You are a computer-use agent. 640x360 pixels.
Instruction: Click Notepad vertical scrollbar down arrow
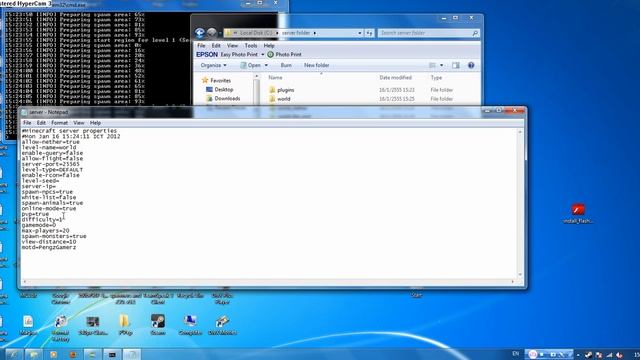(520, 275)
